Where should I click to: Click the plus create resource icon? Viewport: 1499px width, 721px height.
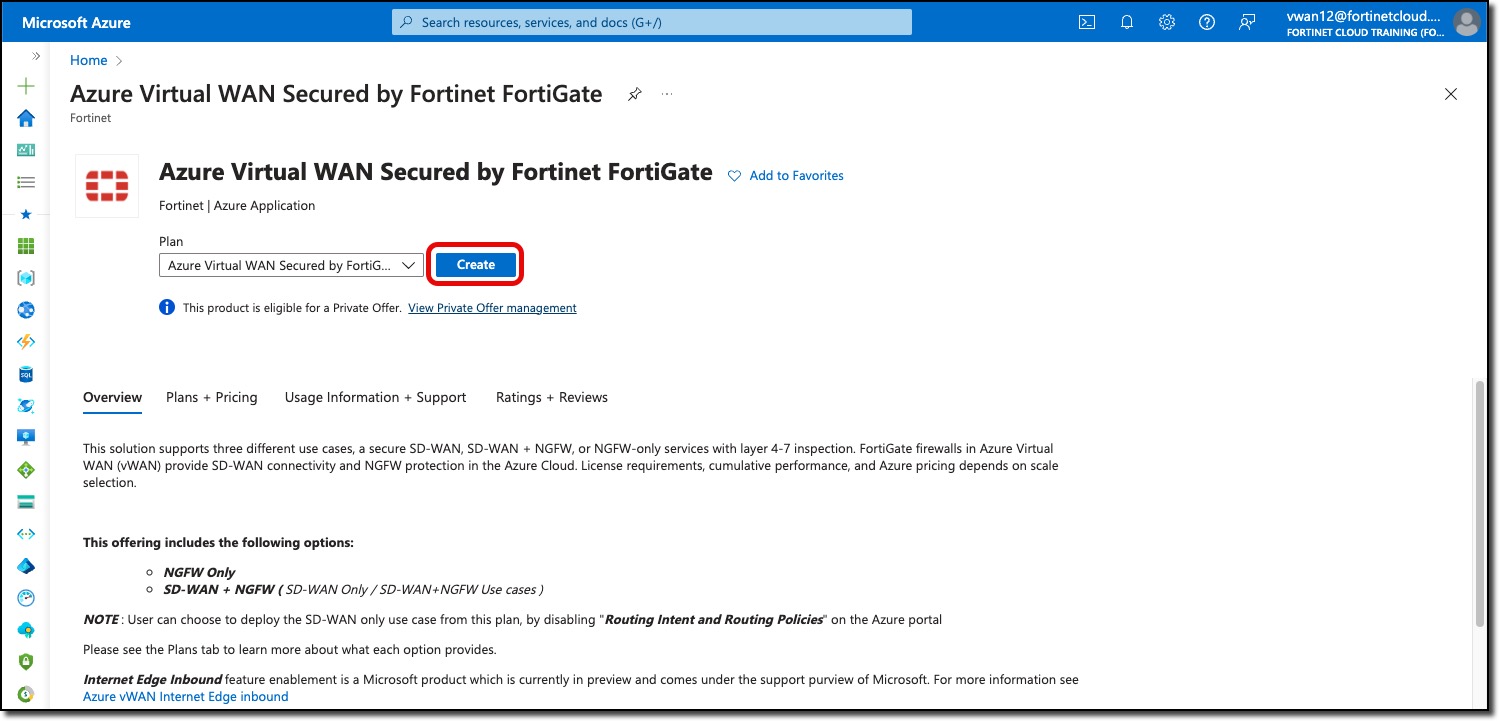[x=26, y=86]
